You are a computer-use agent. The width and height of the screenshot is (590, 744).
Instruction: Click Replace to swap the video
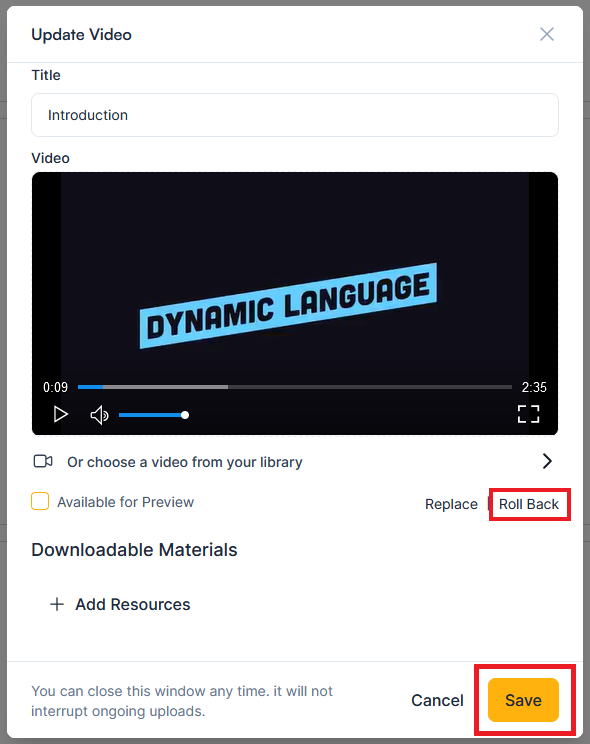451,504
